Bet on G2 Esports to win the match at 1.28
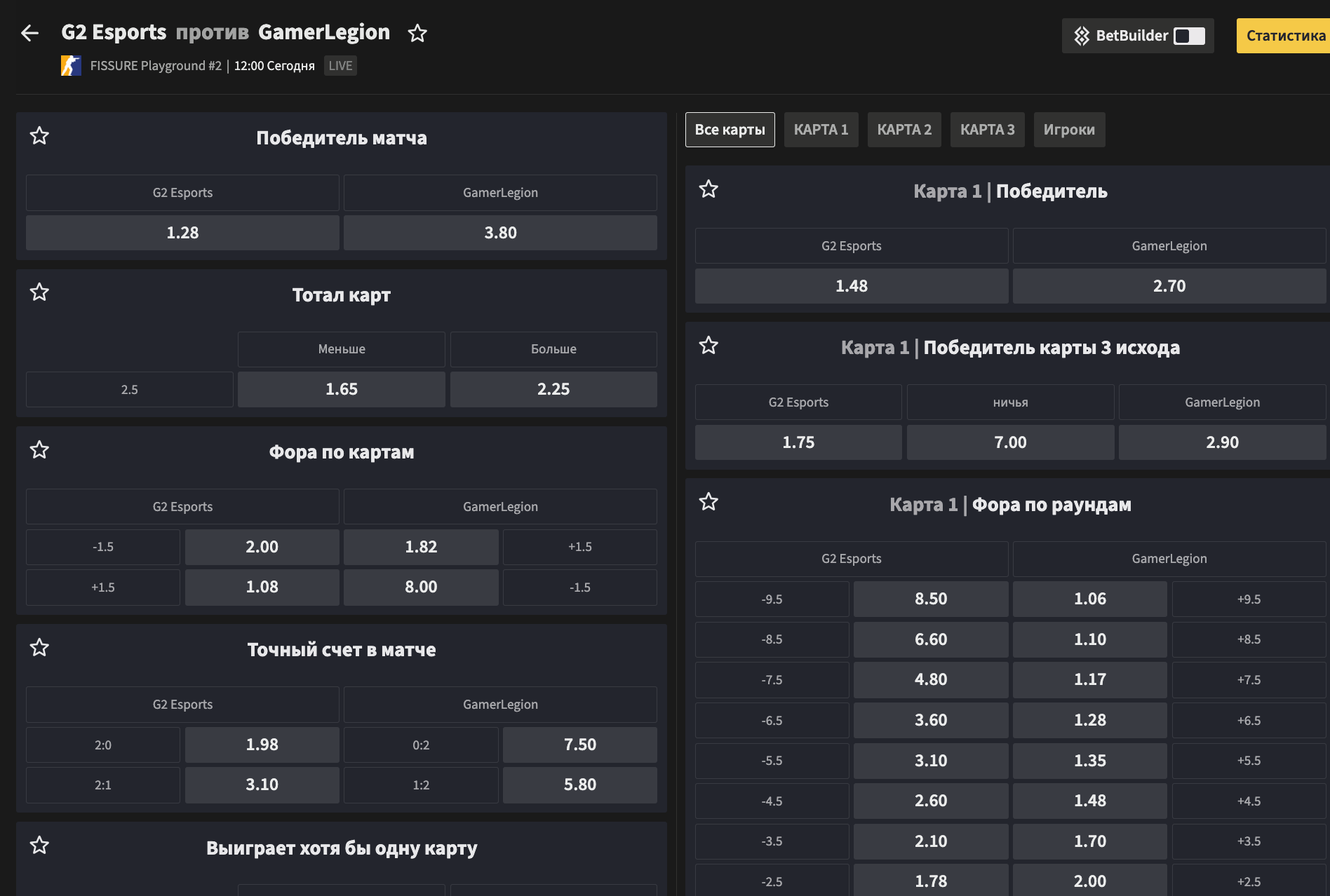1330x896 pixels. [x=182, y=232]
